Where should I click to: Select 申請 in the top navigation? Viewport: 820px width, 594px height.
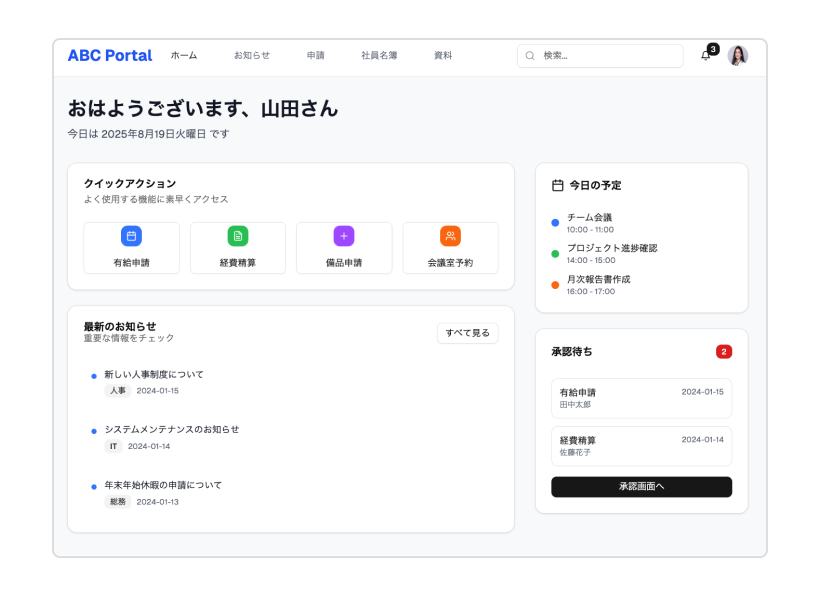(x=316, y=56)
